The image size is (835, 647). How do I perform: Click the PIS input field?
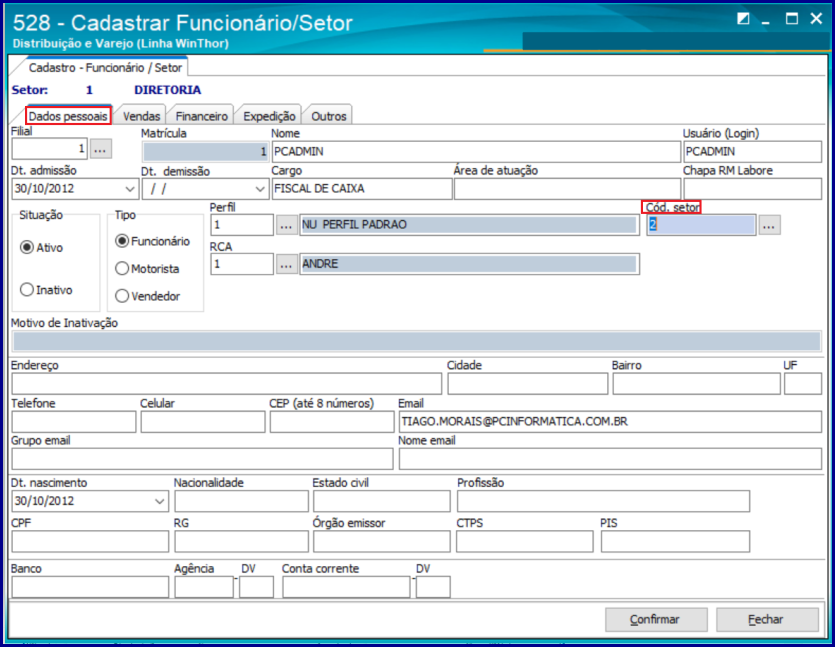click(675, 542)
